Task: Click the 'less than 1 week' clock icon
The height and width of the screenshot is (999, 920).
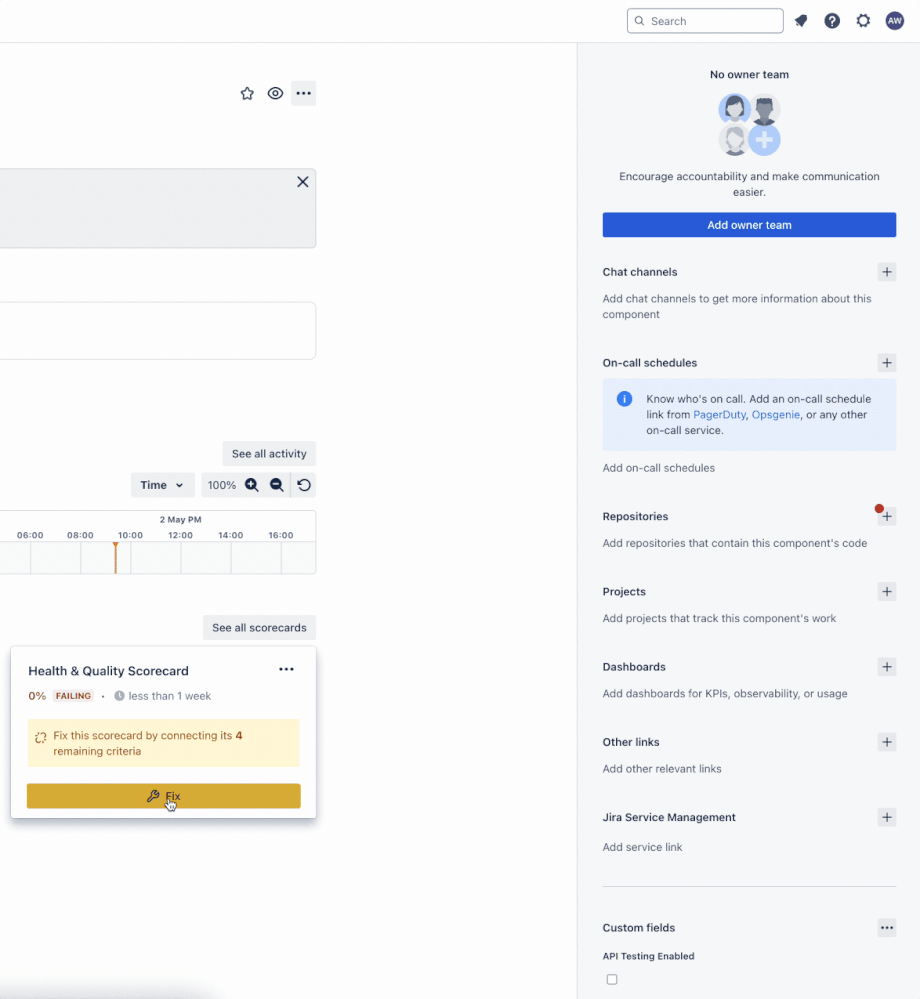Action: [119, 696]
